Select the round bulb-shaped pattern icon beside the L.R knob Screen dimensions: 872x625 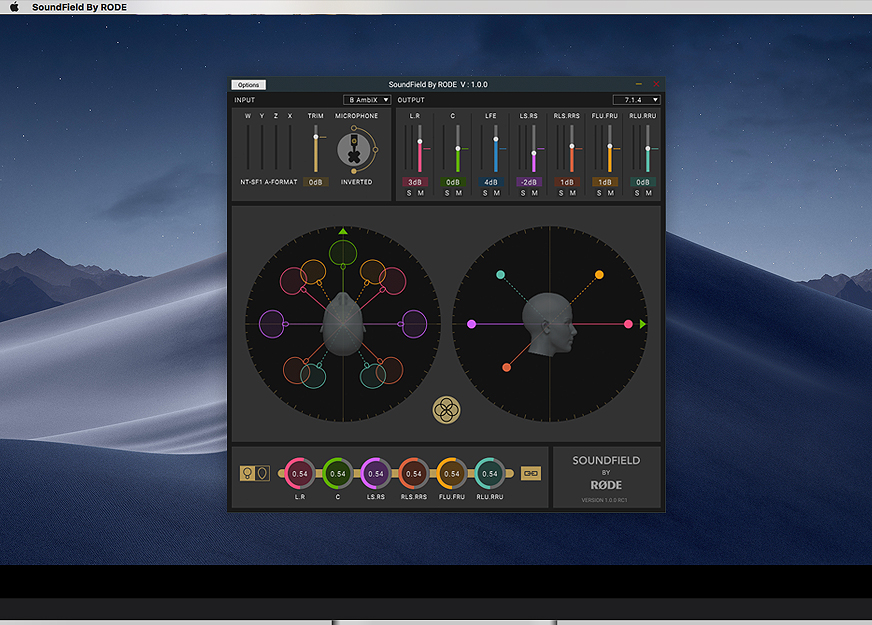click(x=247, y=473)
